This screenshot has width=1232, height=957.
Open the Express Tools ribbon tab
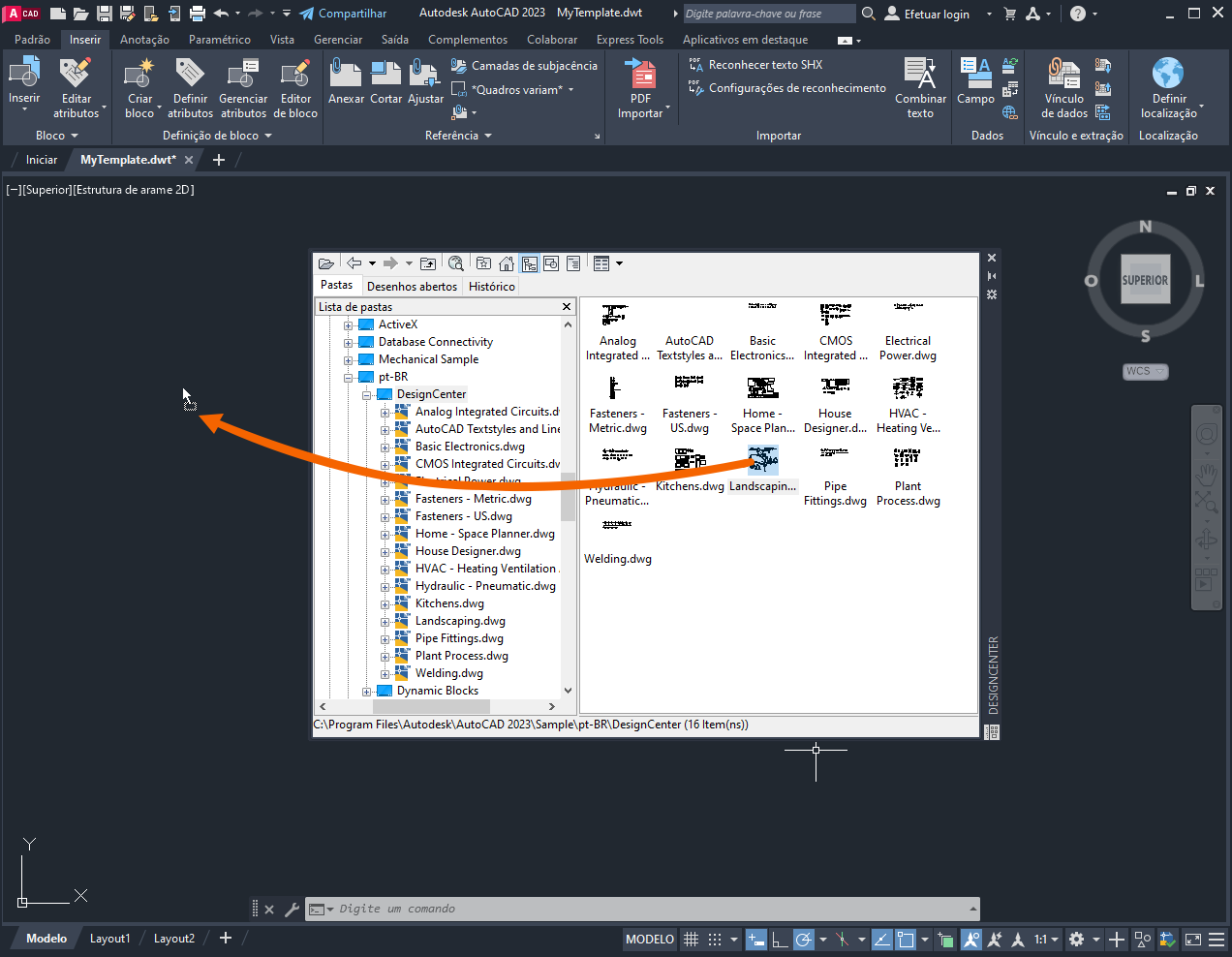pos(630,40)
